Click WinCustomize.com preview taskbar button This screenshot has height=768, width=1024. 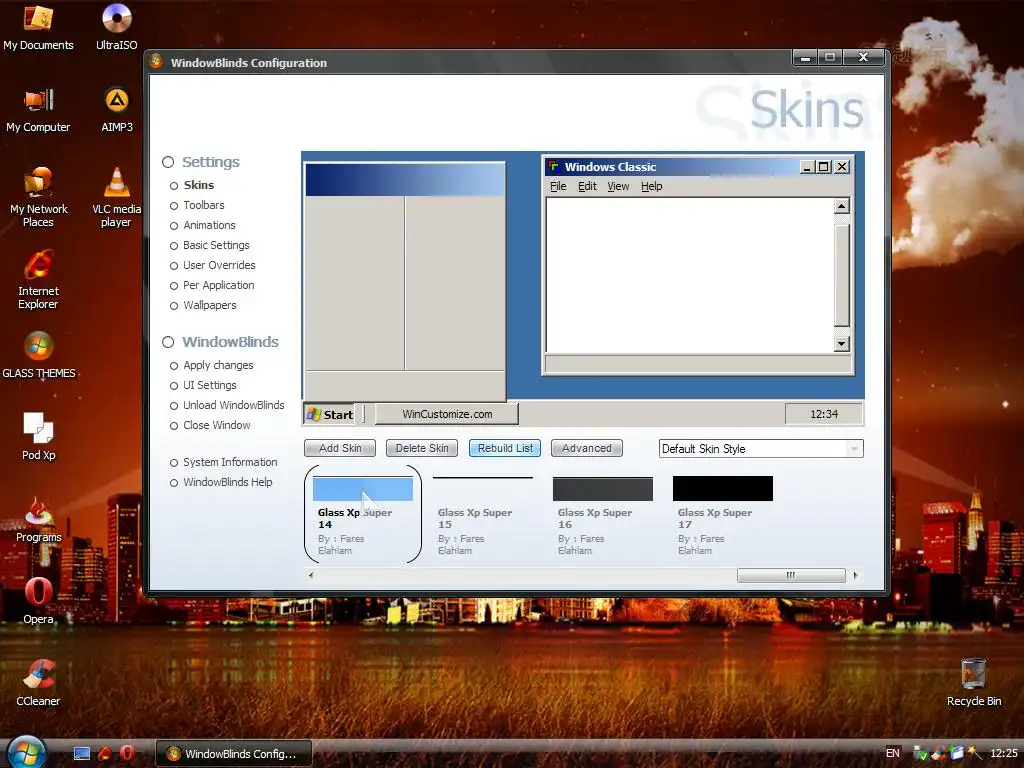447,414
